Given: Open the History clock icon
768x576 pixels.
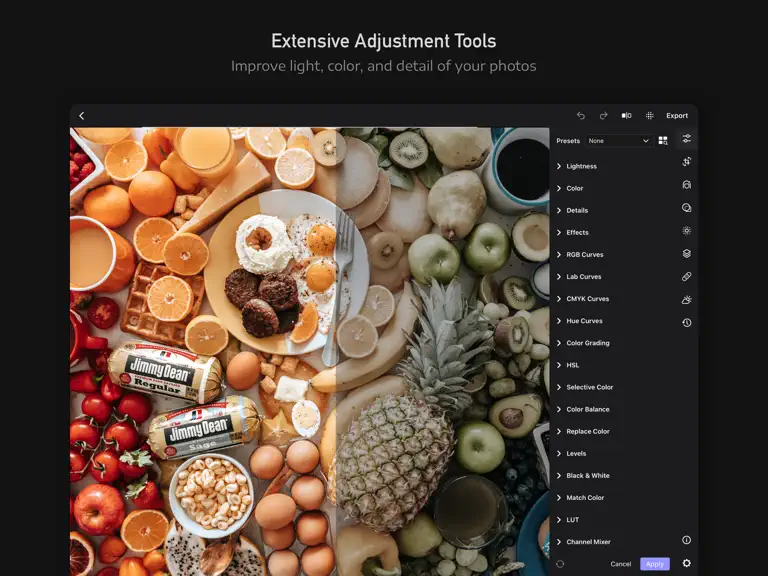Looking at the screenshot, I should (687, 323).
